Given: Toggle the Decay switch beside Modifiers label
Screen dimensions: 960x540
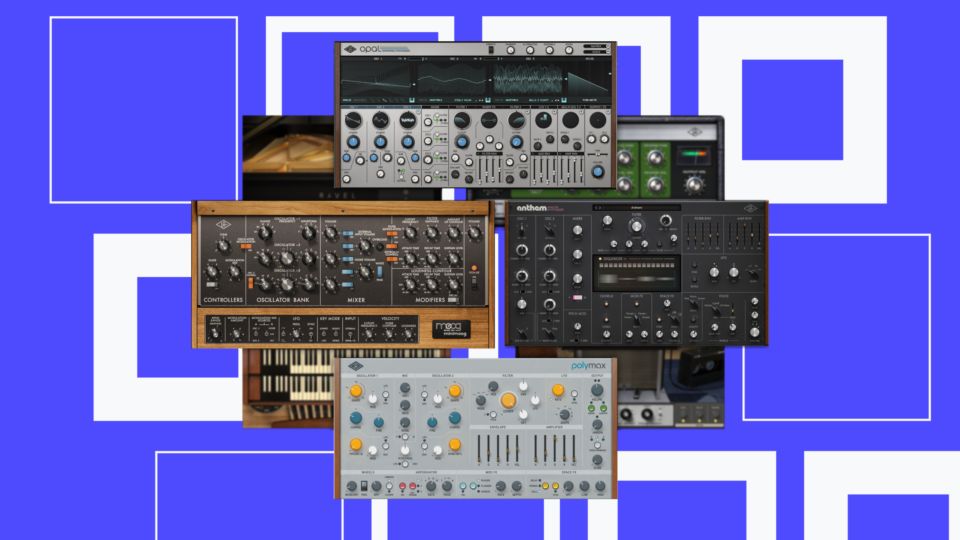Looking at the screenshot, I should tap(452, 300).
